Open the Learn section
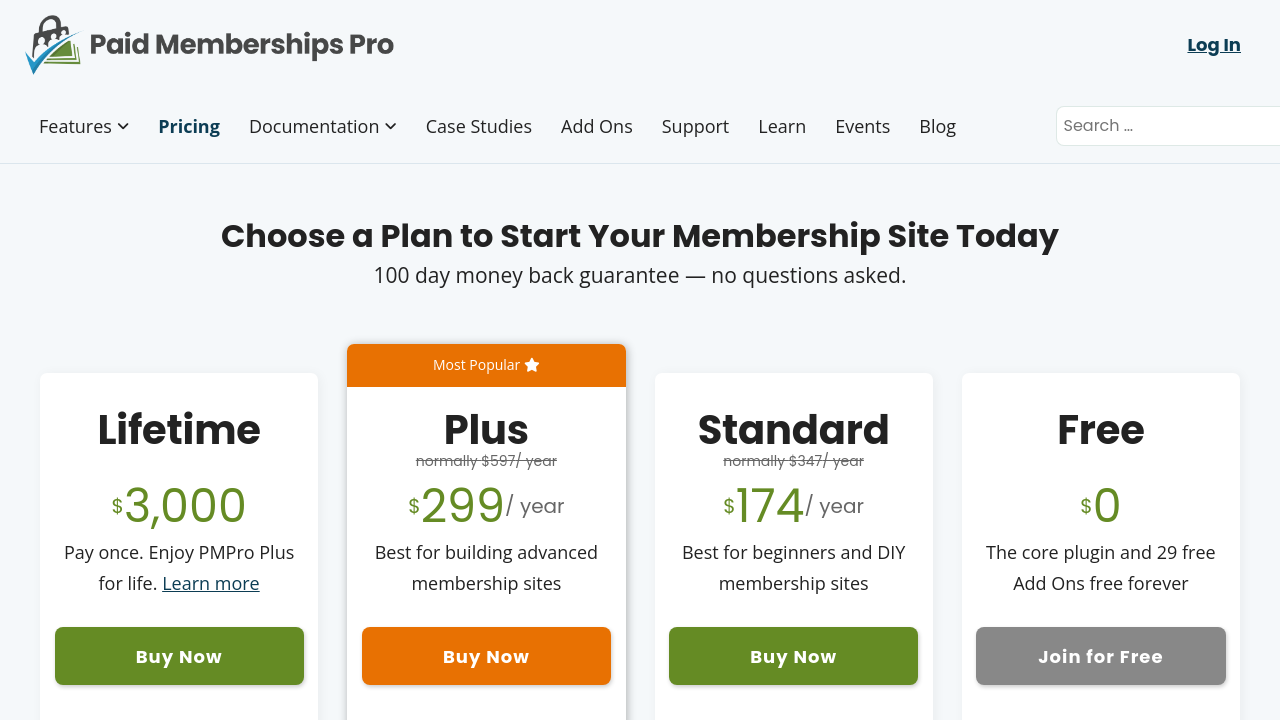This screenshot has width=1280, height=720. click(x=782, y=126)
